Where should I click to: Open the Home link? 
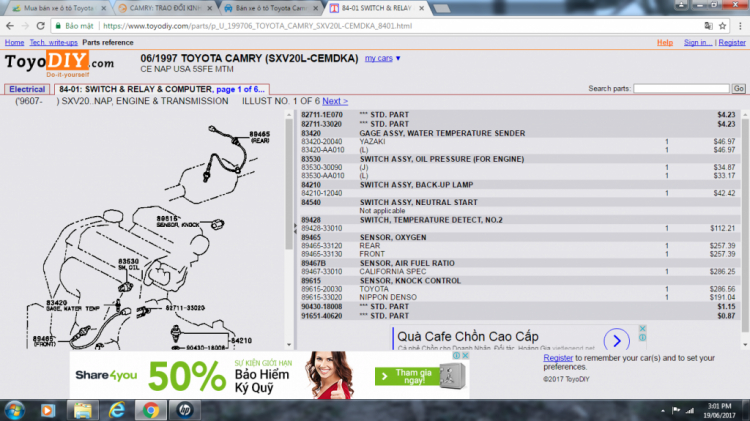[x=14, y=43]
